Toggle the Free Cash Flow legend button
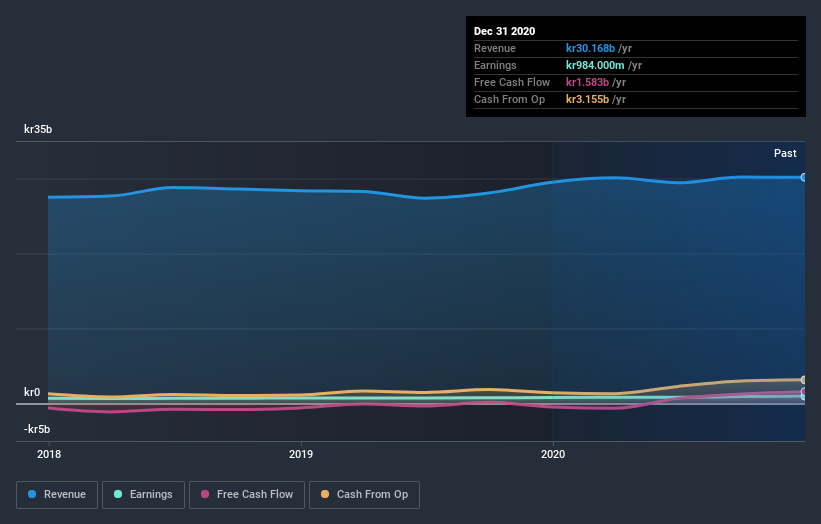The height and width of the screenshot is (524, 821). [247, 495]
